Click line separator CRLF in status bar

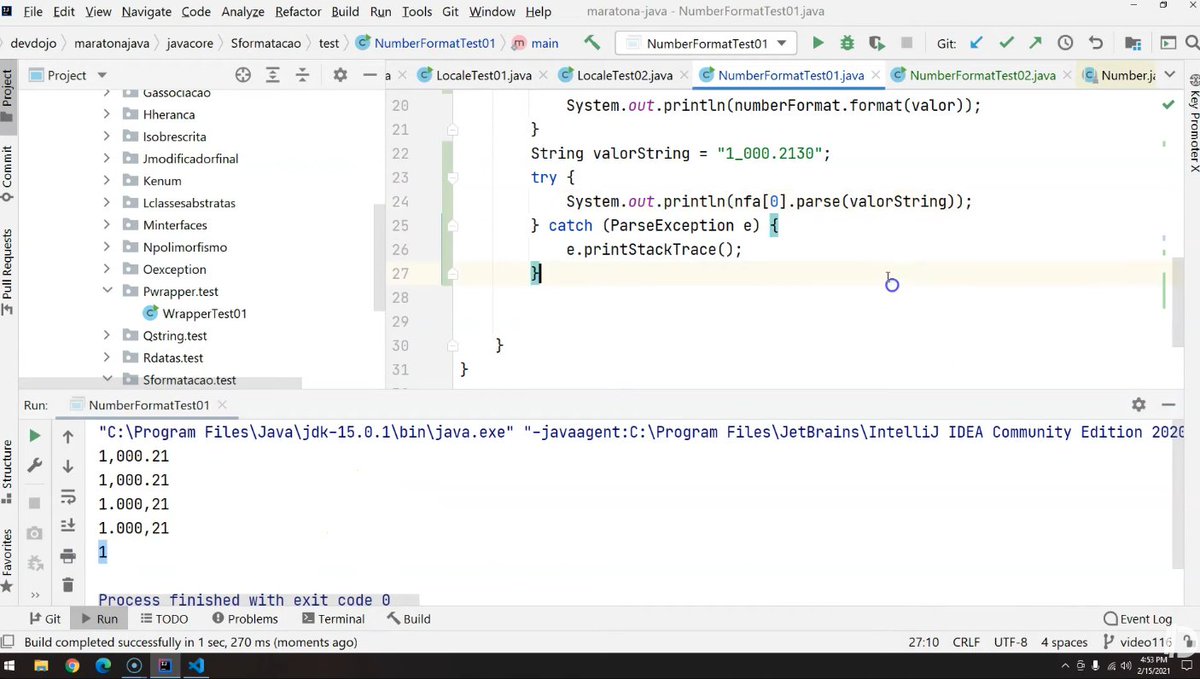[x=966, y=642]
